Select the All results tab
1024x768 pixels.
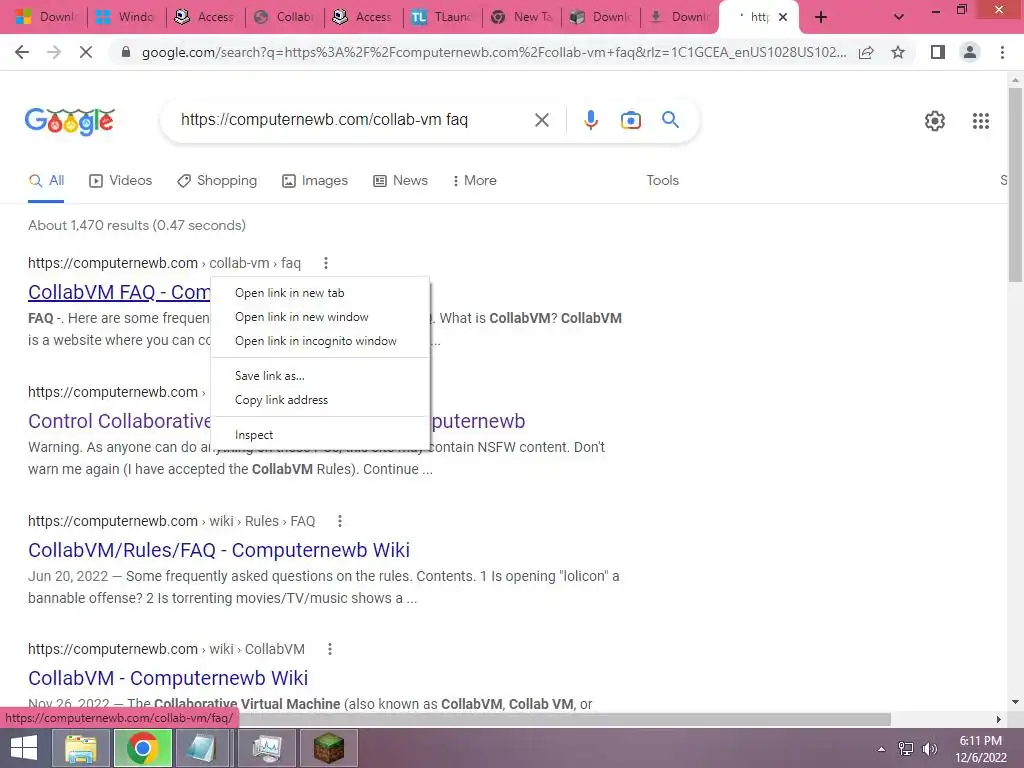click(x=46, y=181)
